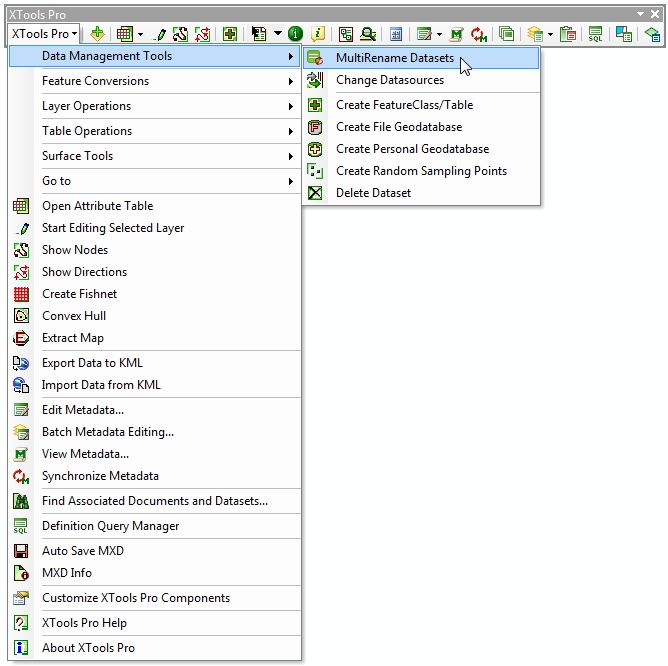Click the Import Data from KML icon
This screenshot has height=666, width=668.
point(21,385)
